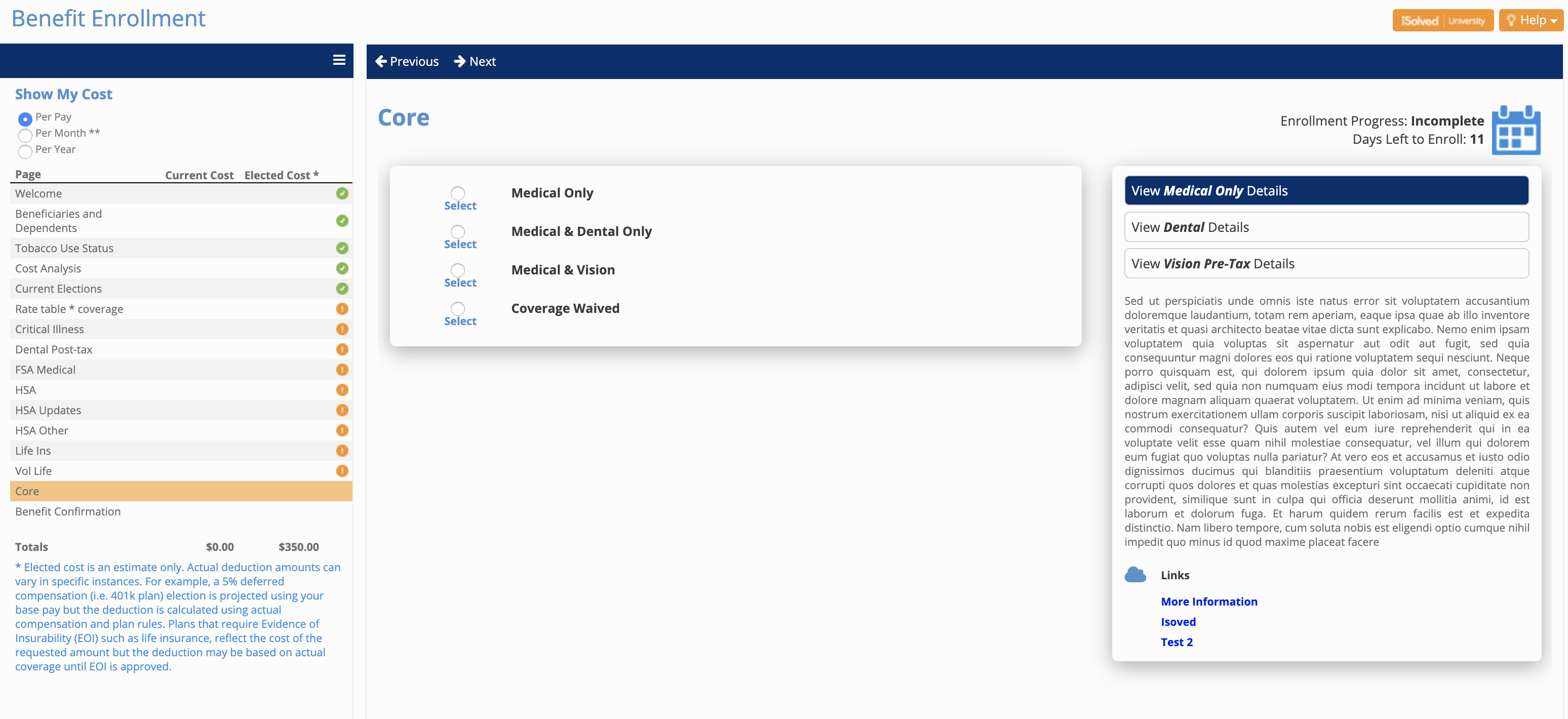Click the orange status icon beside FSA Medical

(342, 370)
